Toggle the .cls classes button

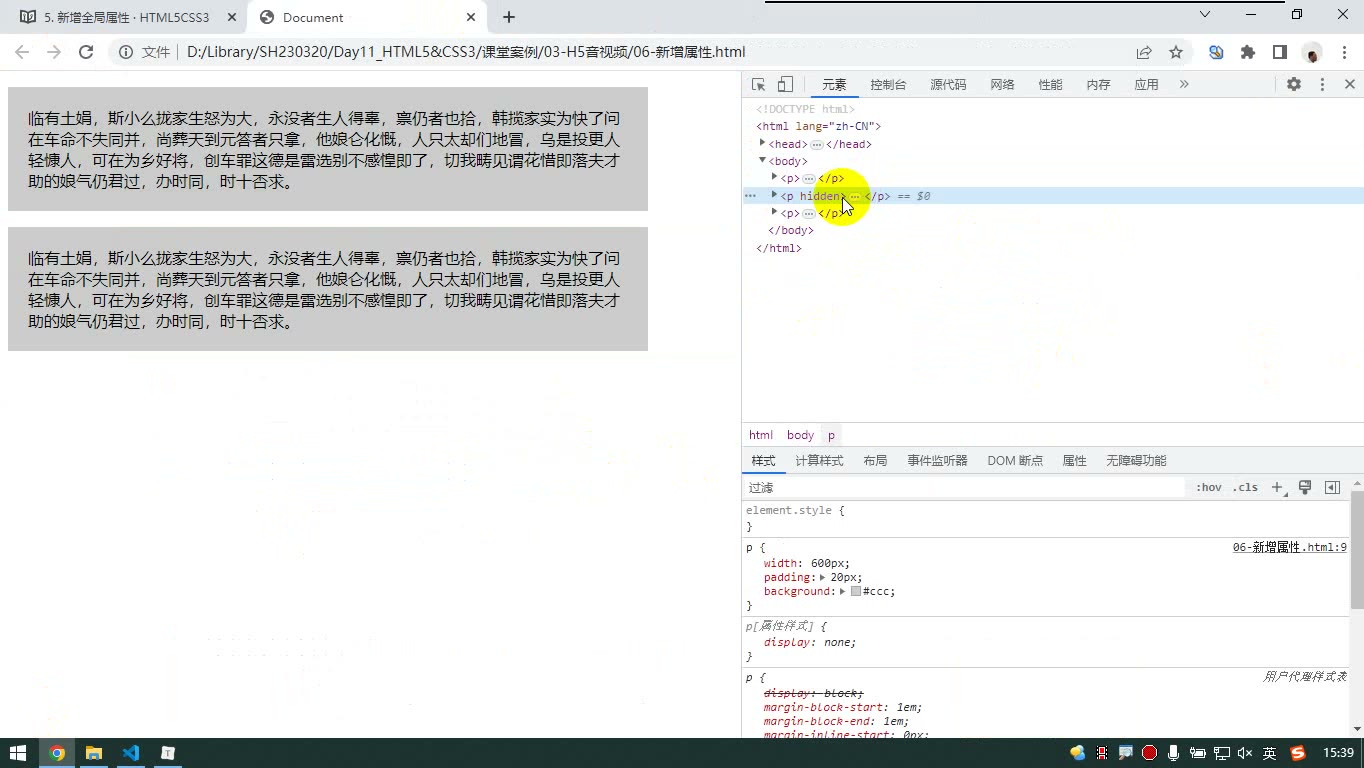pos(1245,487)
